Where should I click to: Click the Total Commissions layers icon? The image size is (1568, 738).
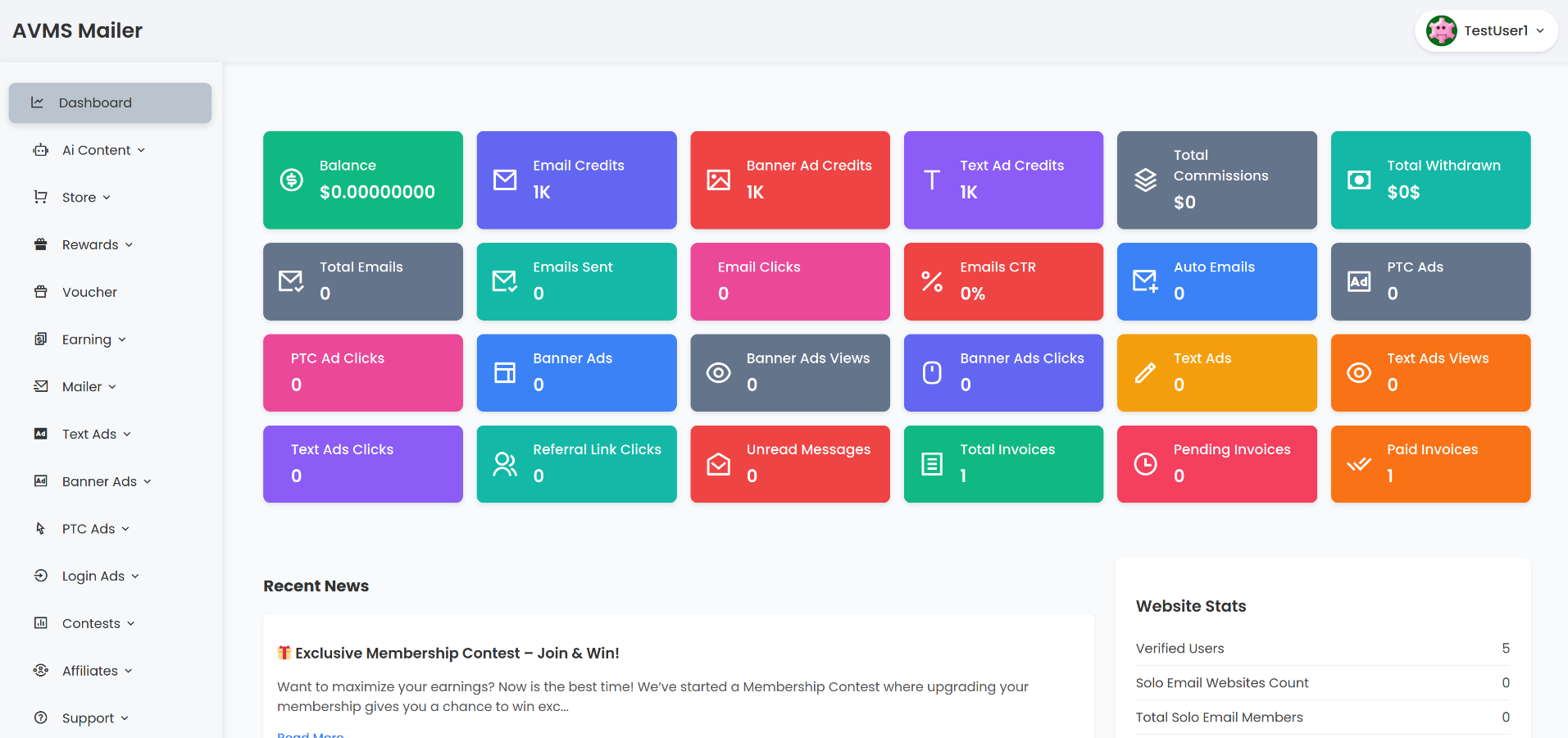1145,180
